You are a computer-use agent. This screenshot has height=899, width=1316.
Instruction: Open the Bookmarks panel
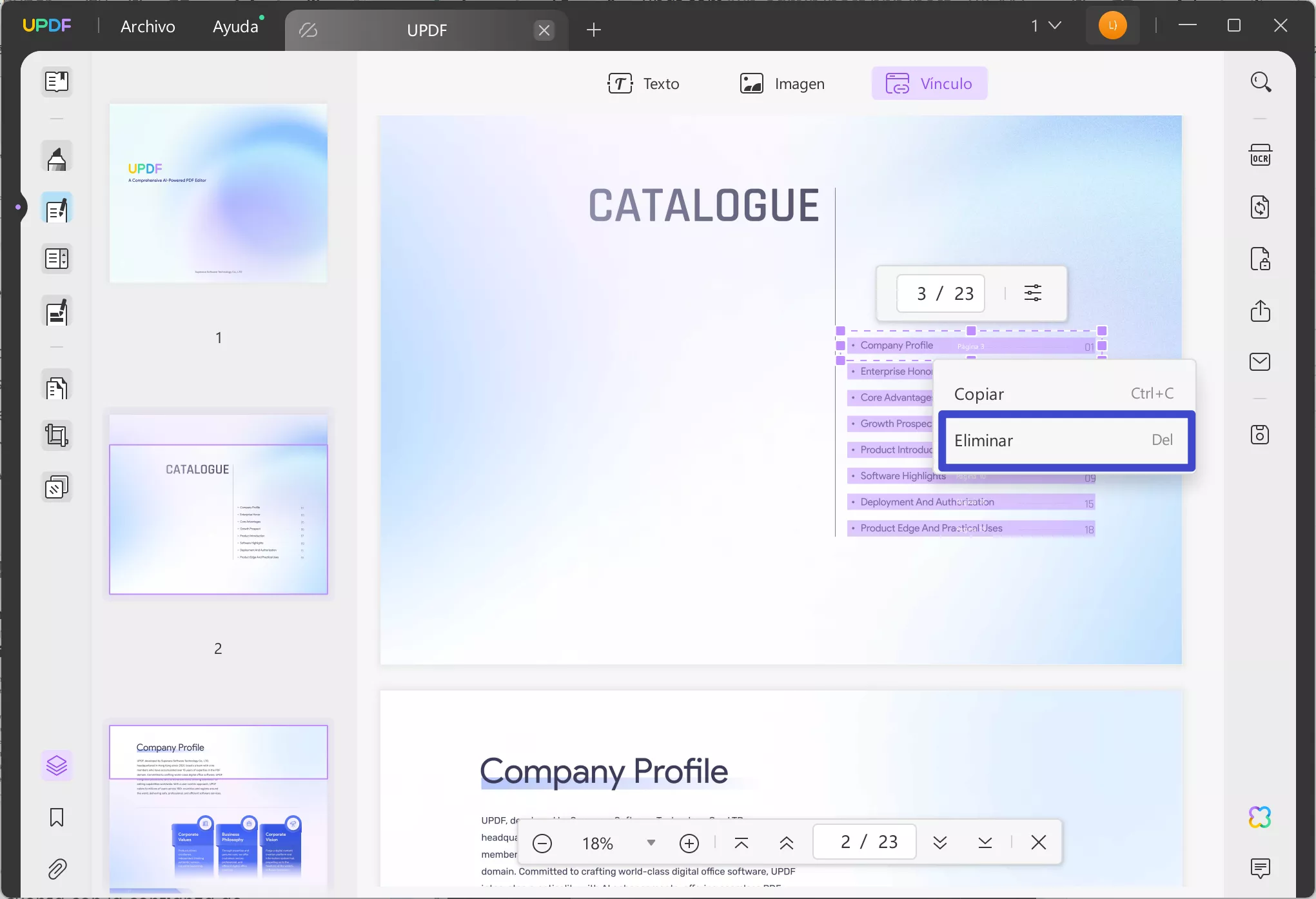click(x=57, y=817)
